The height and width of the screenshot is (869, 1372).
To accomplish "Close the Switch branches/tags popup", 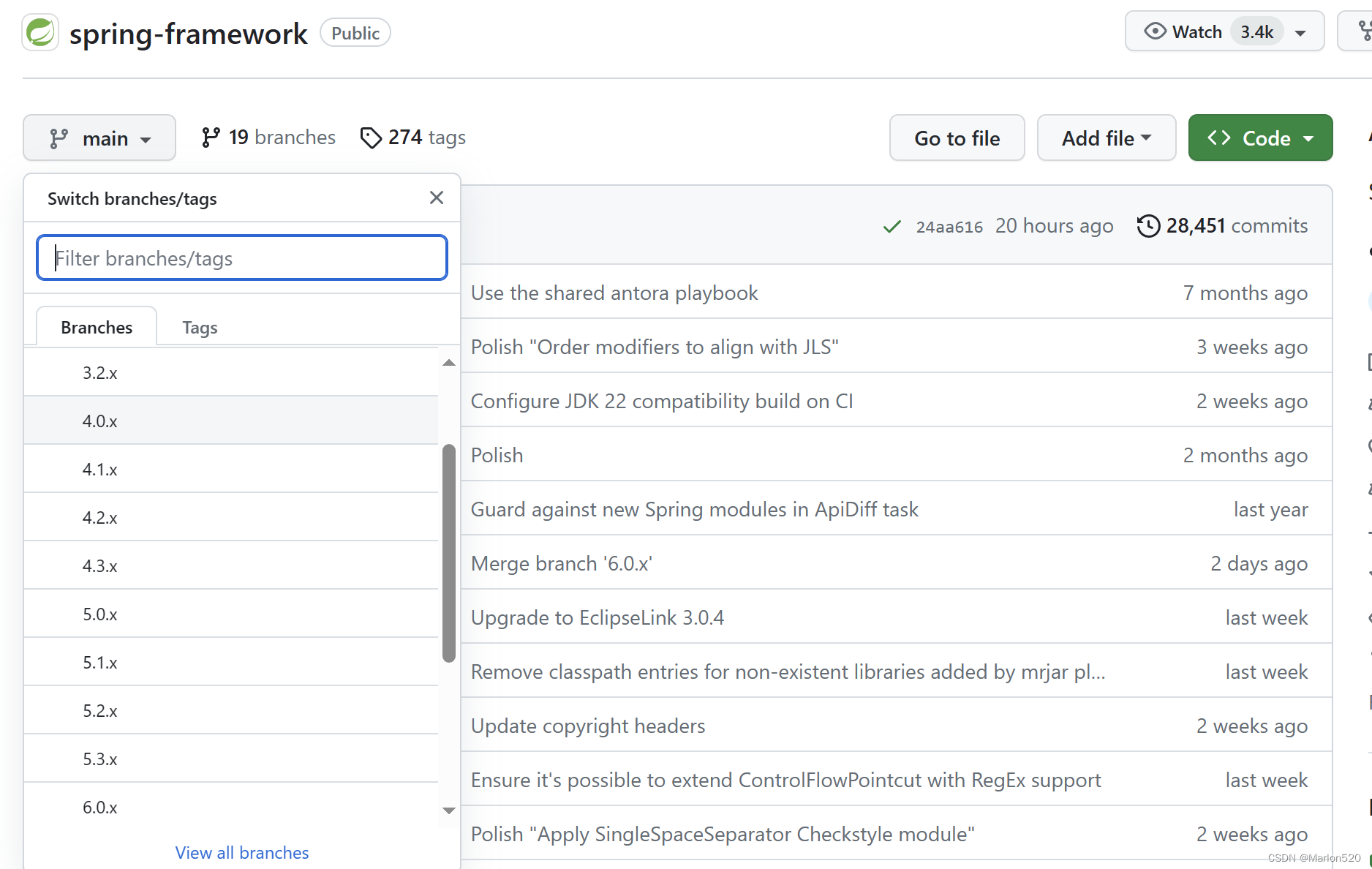I will [437, 197].
